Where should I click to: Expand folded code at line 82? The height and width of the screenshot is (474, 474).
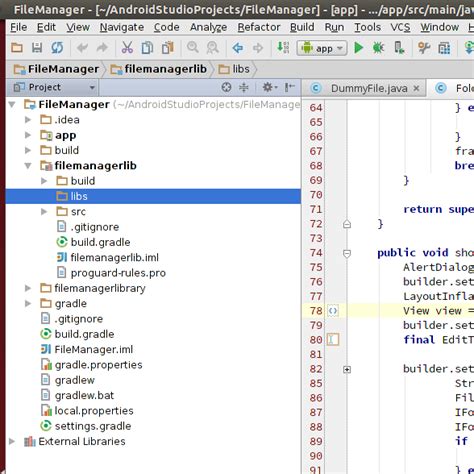[x=347, y=369]
